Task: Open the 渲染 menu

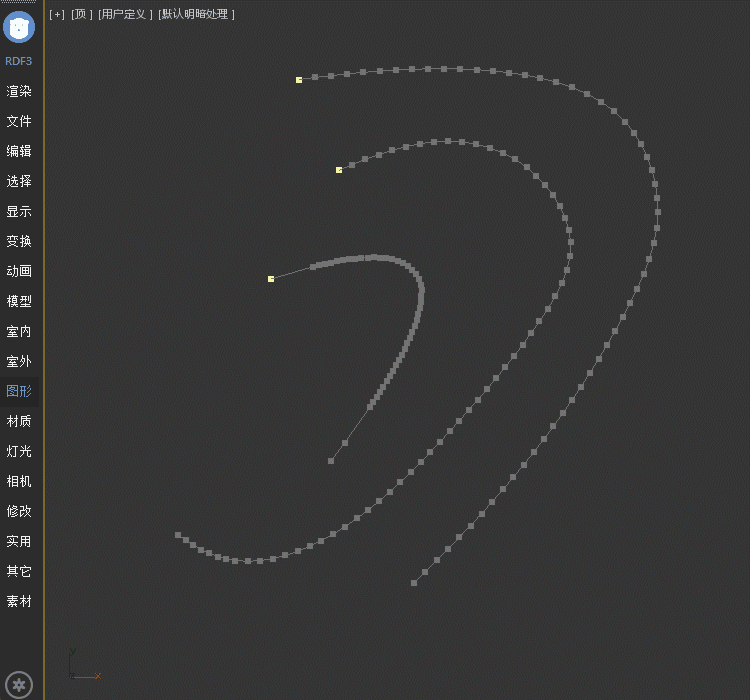Action: 19,91
